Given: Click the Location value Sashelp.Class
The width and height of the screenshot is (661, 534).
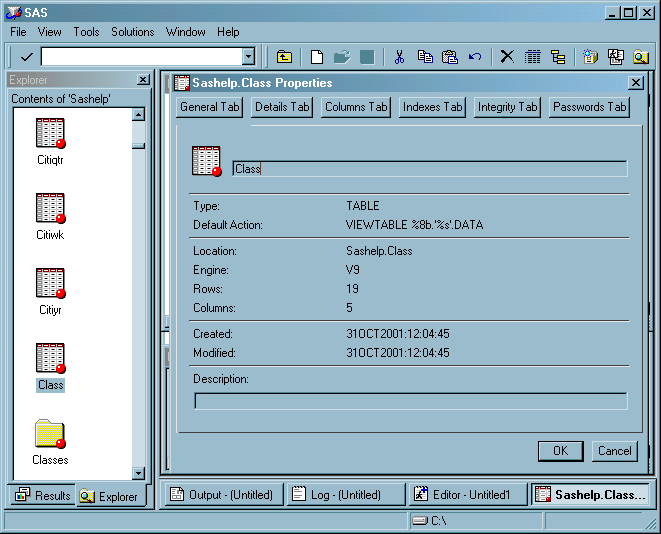Looking at the screenshot, I should click(379, 251).
